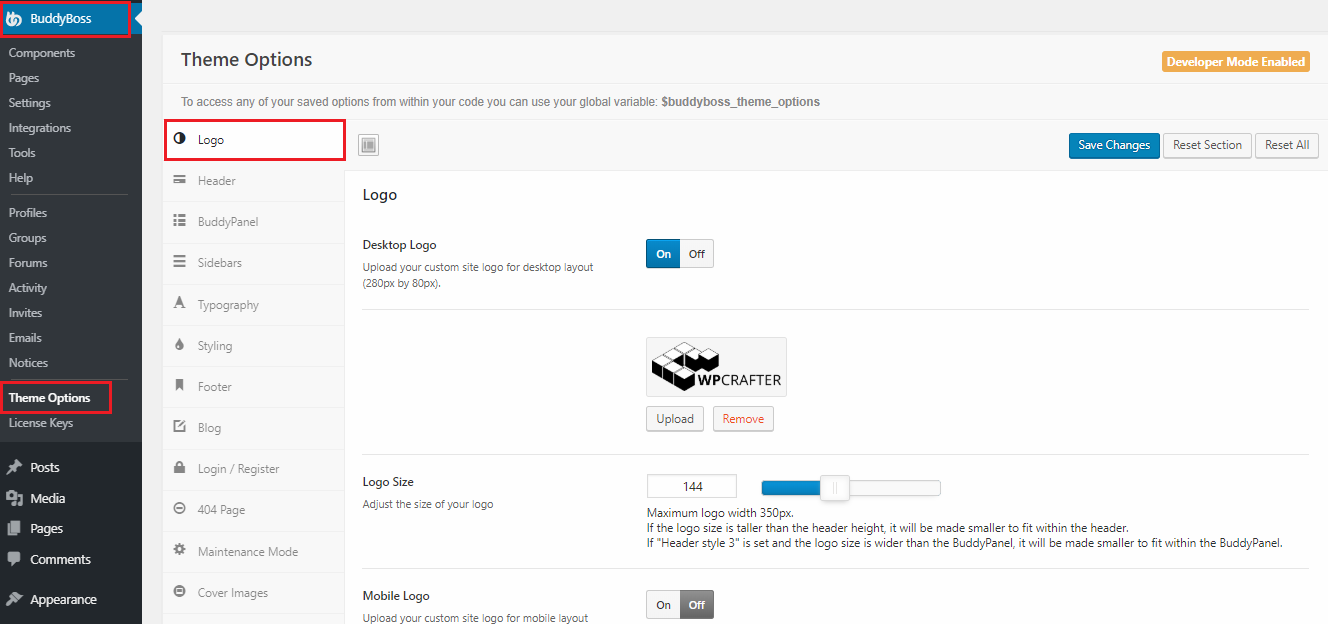Screen dimensions: 1328x624
Task: Click the Sidebars hamburger icon
Action: tap(179, 262)
